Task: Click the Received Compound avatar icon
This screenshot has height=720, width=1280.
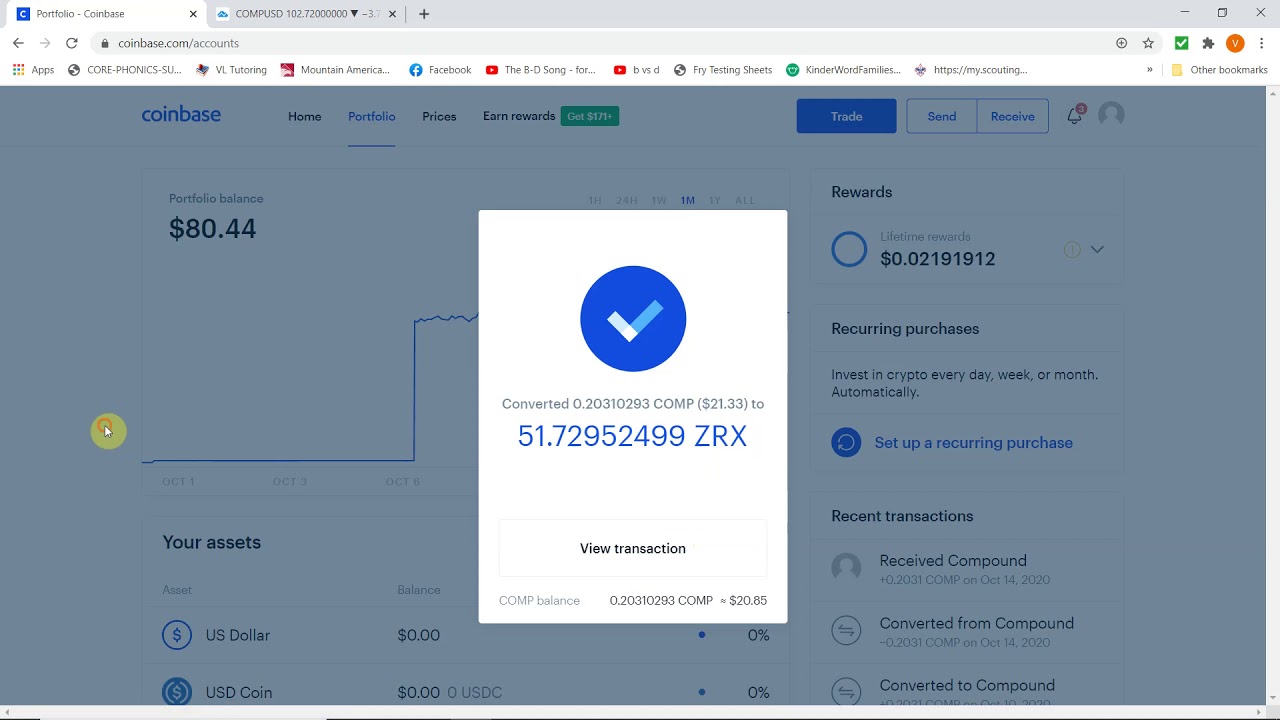Action: [x=846, y=568]
